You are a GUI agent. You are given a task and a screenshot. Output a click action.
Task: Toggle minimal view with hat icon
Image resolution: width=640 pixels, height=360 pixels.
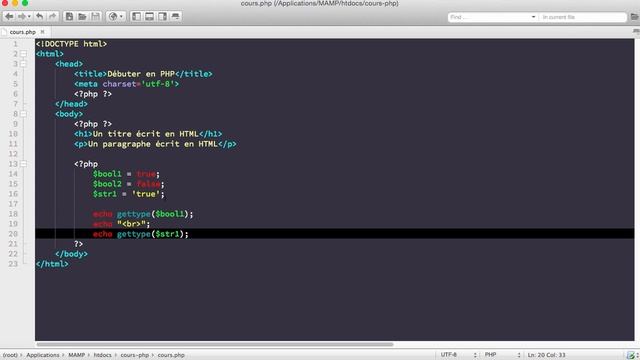tap(176, 16)
